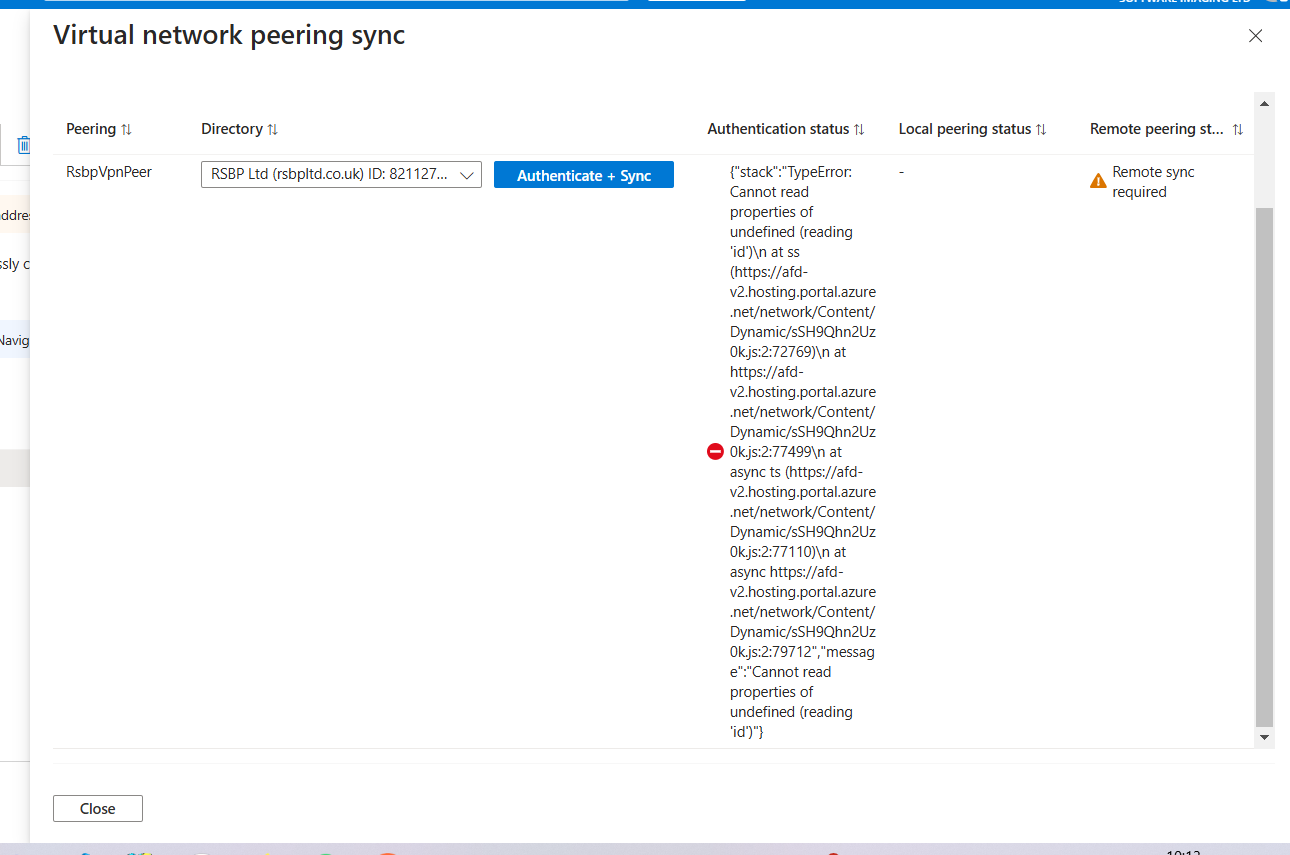Viewport: 1290px width, 855px height.
Task: Click the orange warning triangle icon
Action: pos(1098,181)
